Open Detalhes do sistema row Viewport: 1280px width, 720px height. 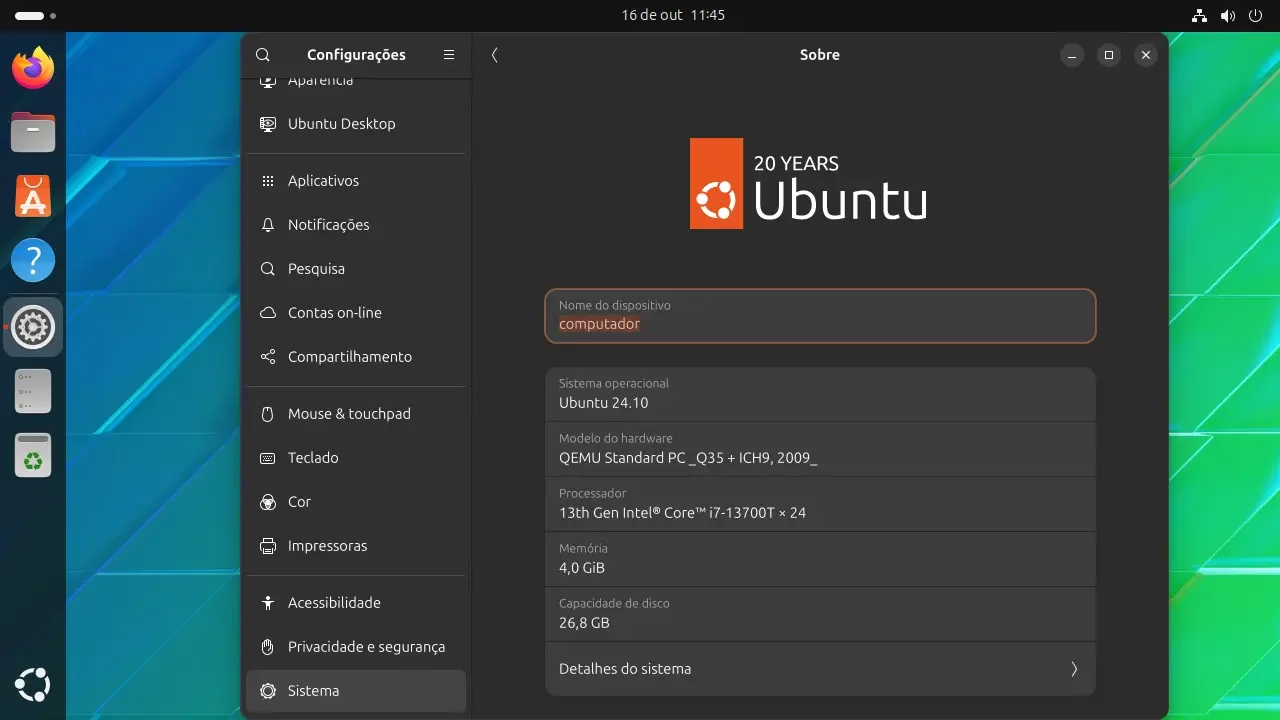(x=820, y=669)
